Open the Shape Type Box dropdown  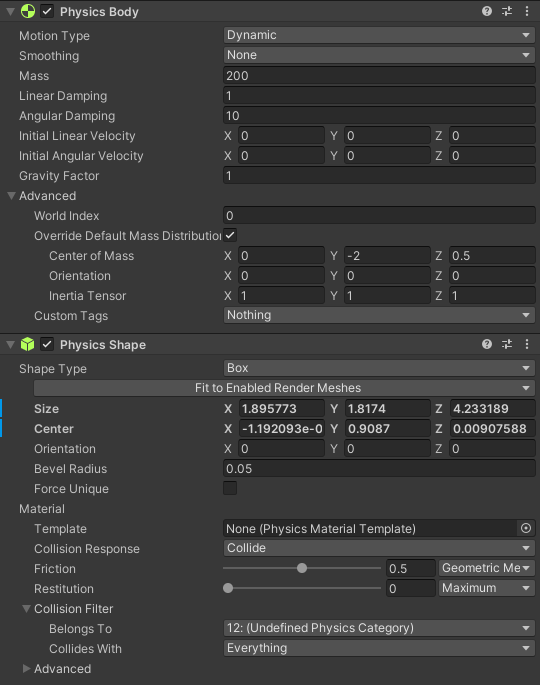click(x=379, y=368)
